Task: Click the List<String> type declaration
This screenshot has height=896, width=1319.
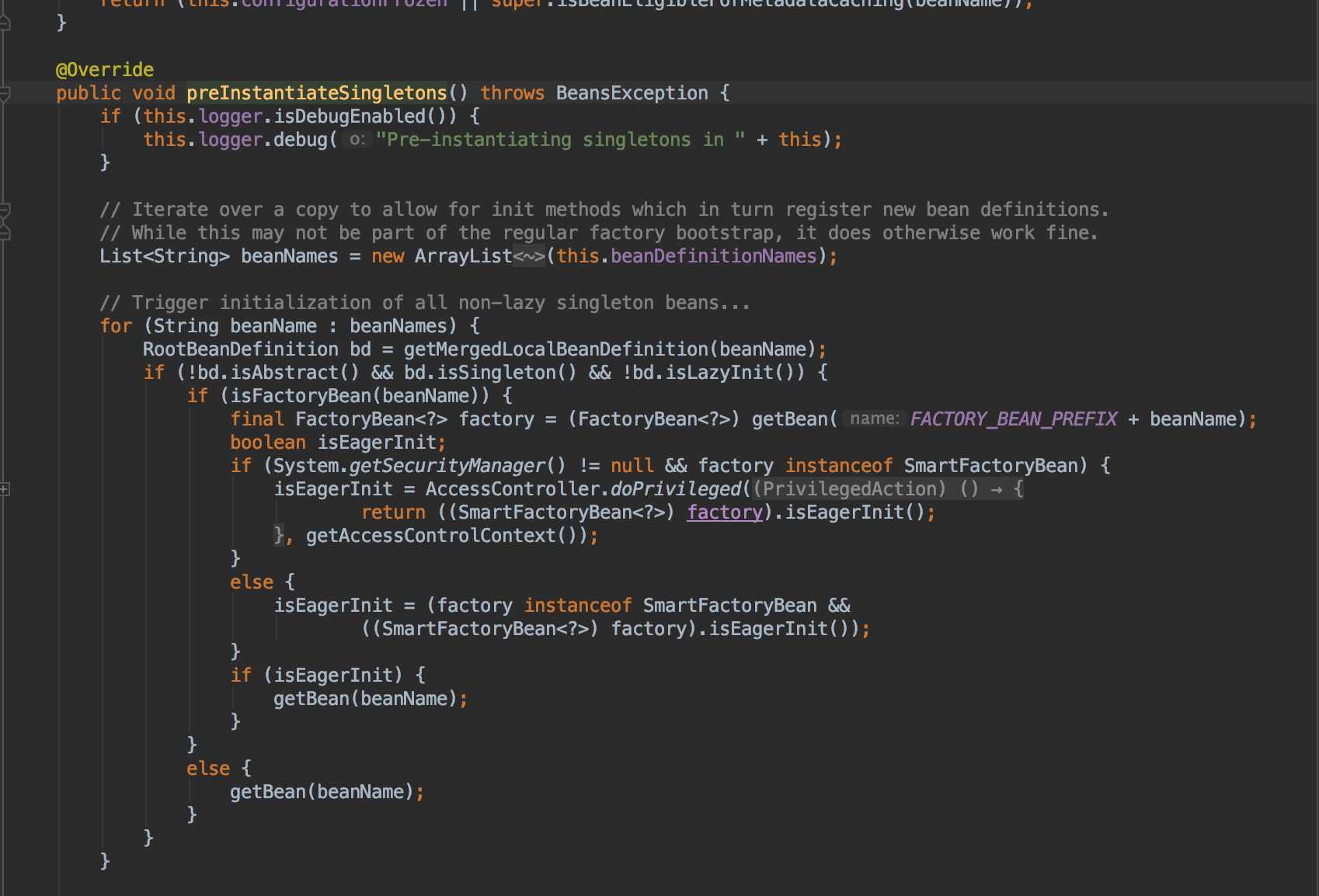Action: pyautogui.click(x=165, y=256)
